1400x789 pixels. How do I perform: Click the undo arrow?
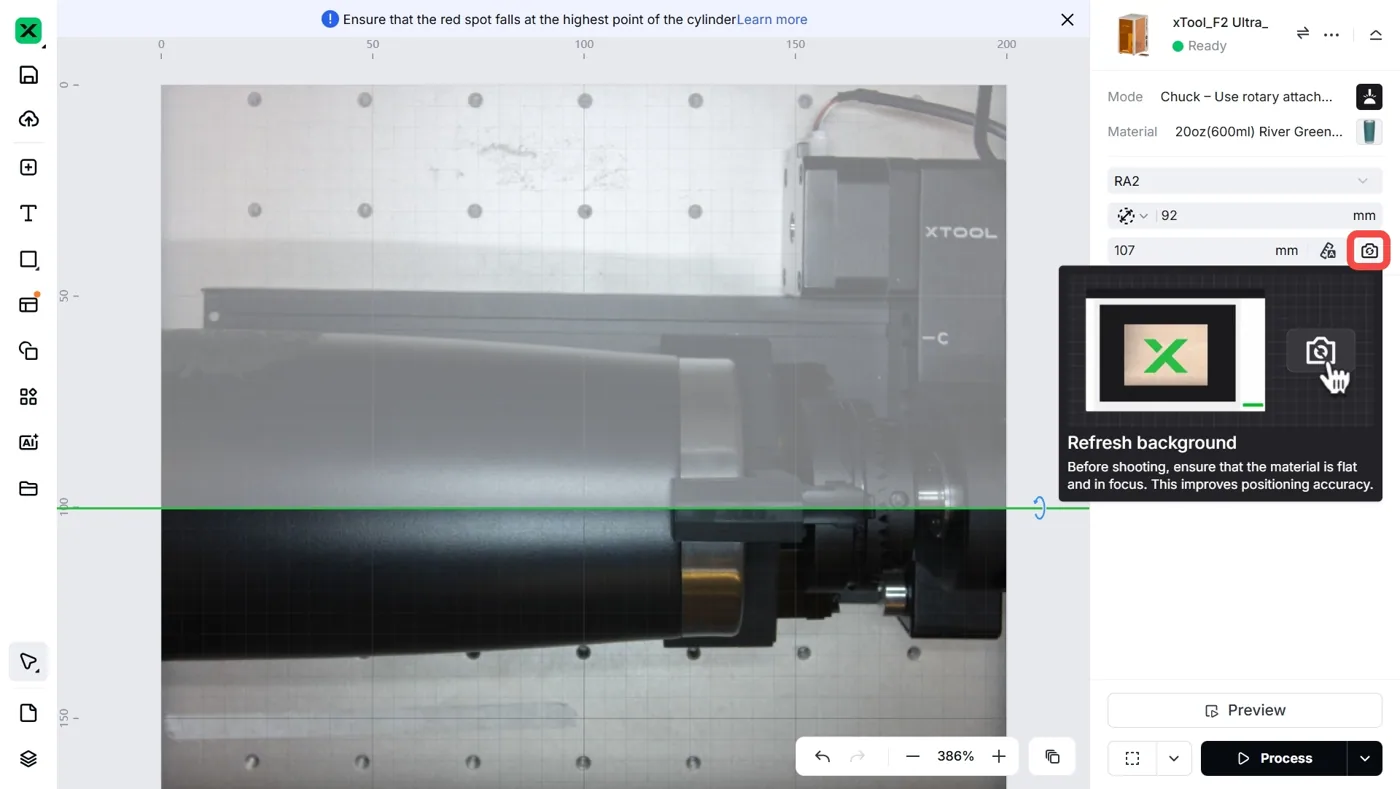click(822, 756)
